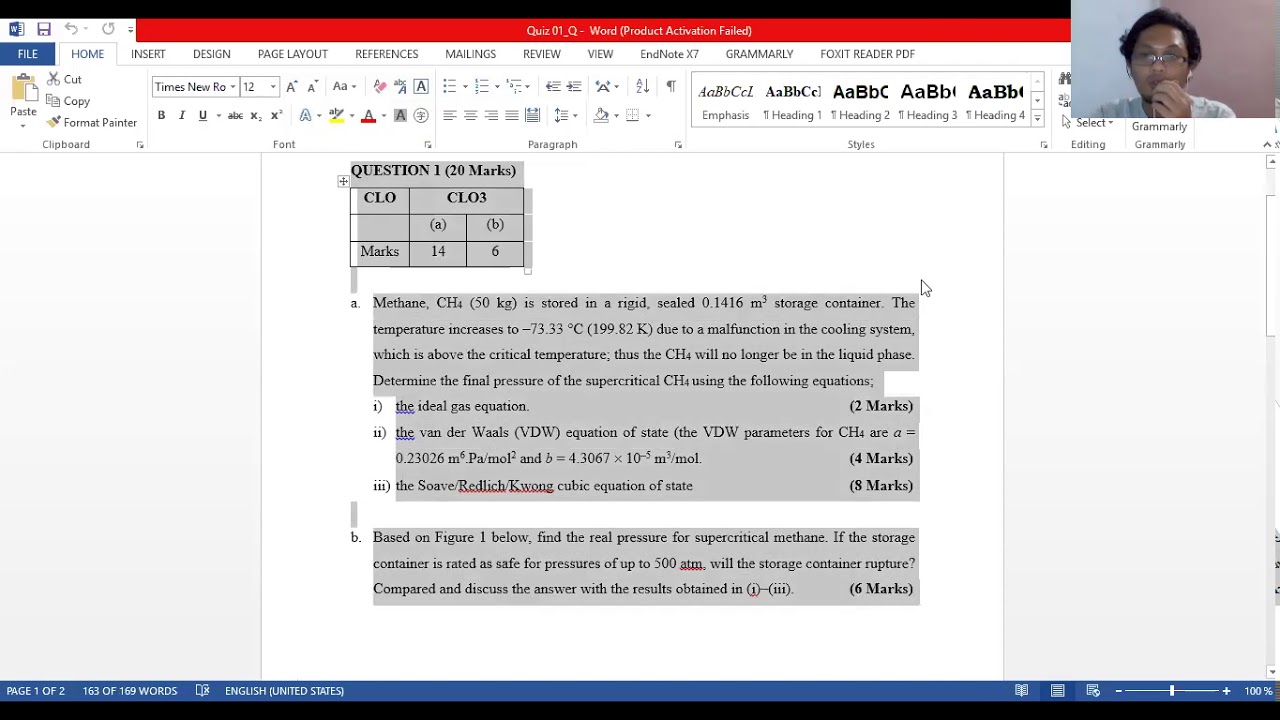Expand the font color dropdown arrow
Screen dimensions: 1280x720
point(383,116)
